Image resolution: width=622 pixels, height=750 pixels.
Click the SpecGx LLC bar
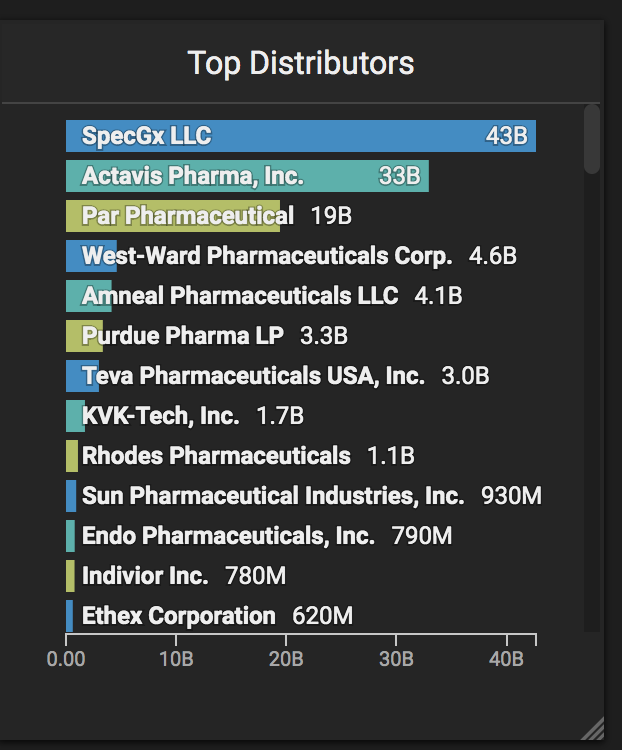301,136
